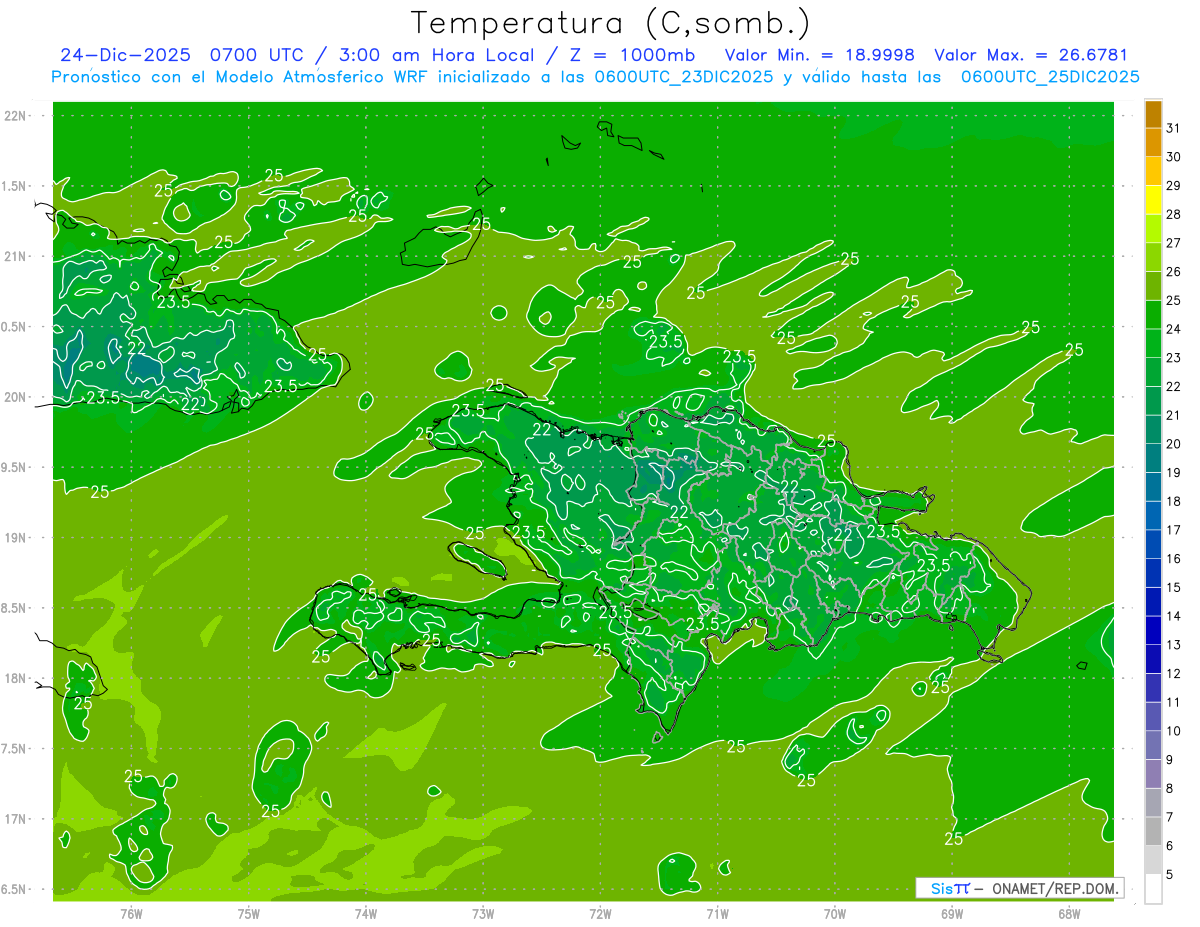The width and height of the screenshot is (1200, 927).
Task: Click the "68W" longitude axis label
Action: pos(1068,913)
